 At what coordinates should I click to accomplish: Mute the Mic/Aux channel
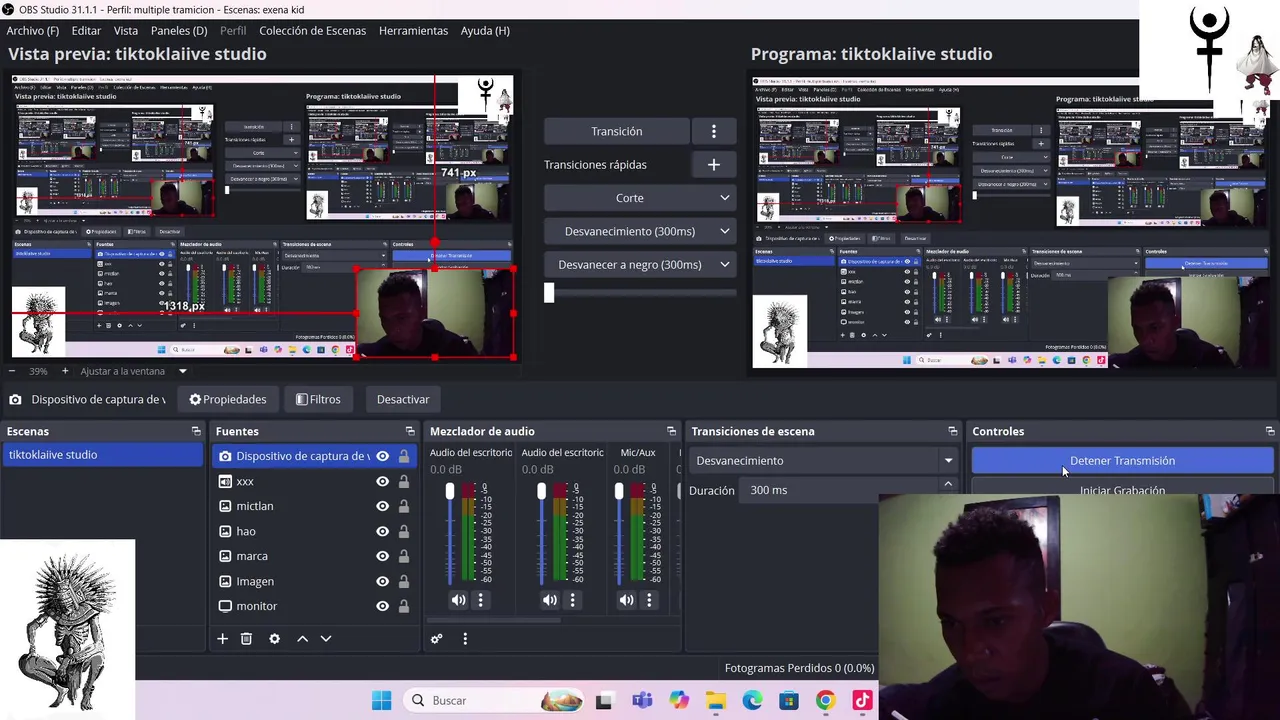626,600
